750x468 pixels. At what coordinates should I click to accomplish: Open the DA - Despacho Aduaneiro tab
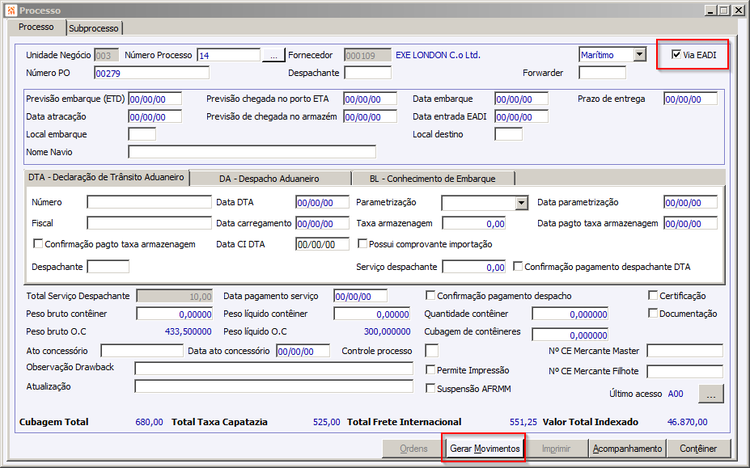point(269,178)
